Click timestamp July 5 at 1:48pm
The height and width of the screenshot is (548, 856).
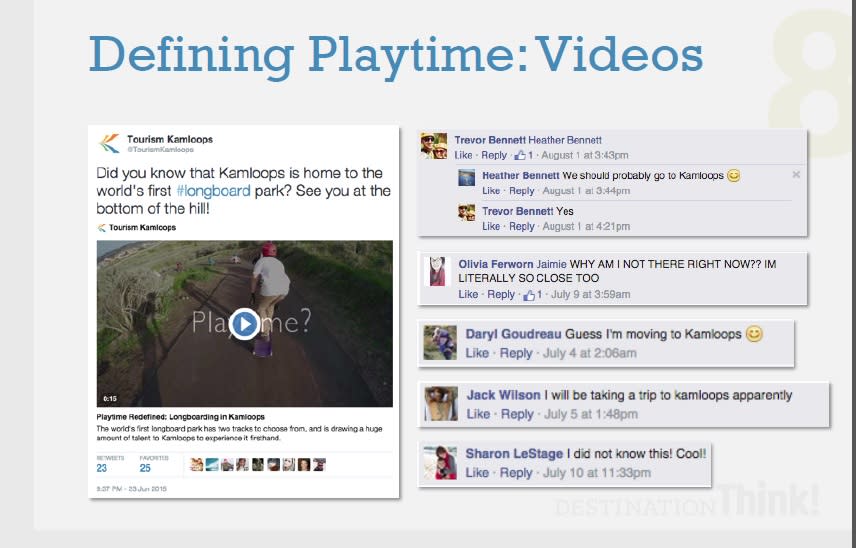[x=591, y=414]
